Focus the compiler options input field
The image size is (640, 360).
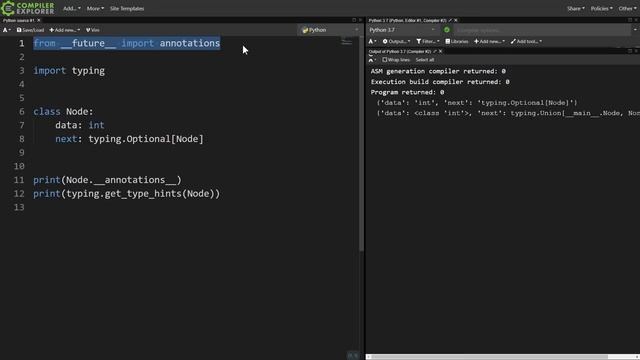tap(542, 30)
